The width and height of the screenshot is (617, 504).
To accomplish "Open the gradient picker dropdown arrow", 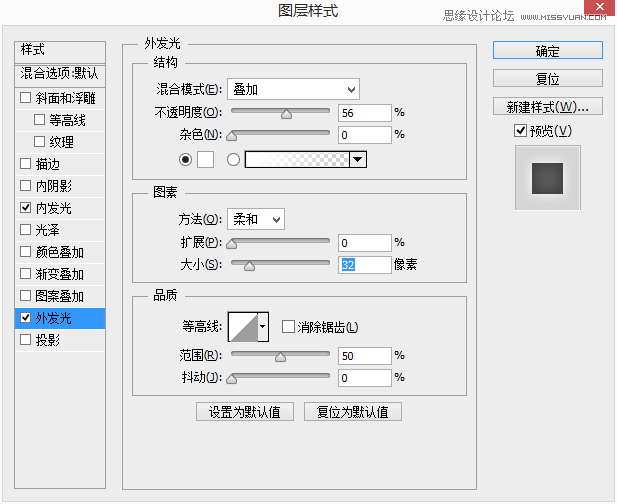I will pos(358,159).
